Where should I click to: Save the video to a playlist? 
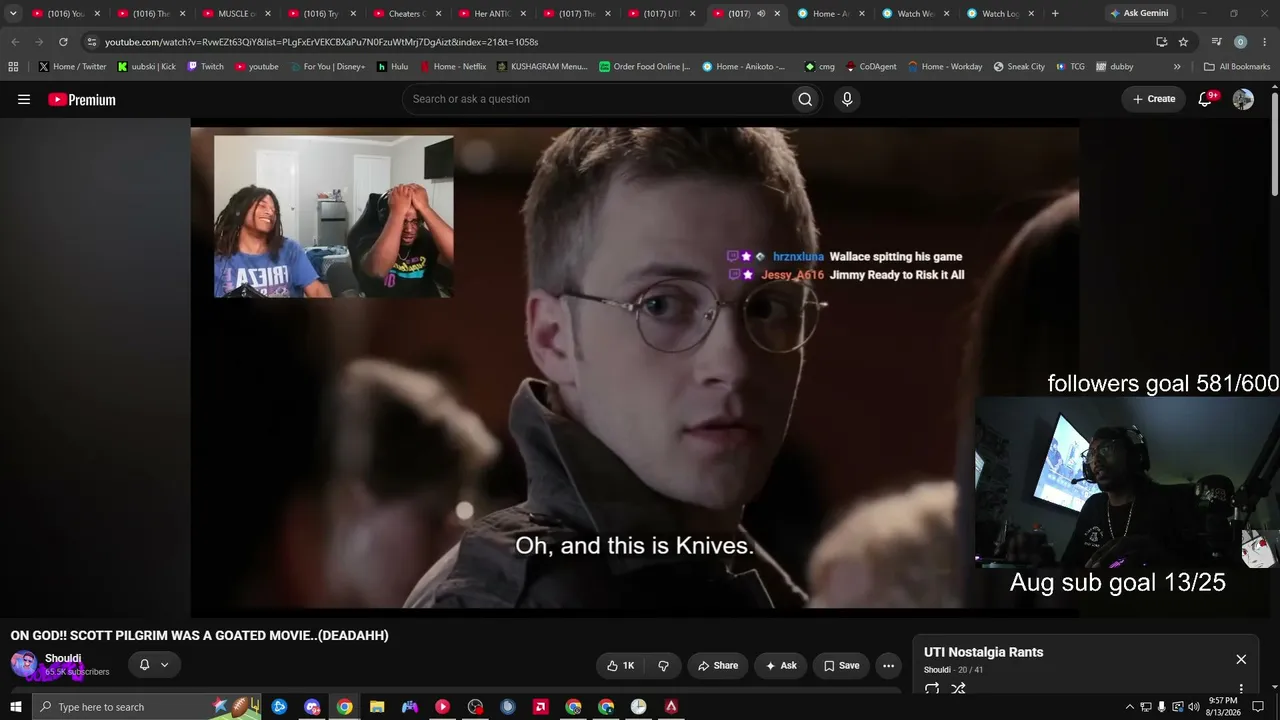point(841,665)
